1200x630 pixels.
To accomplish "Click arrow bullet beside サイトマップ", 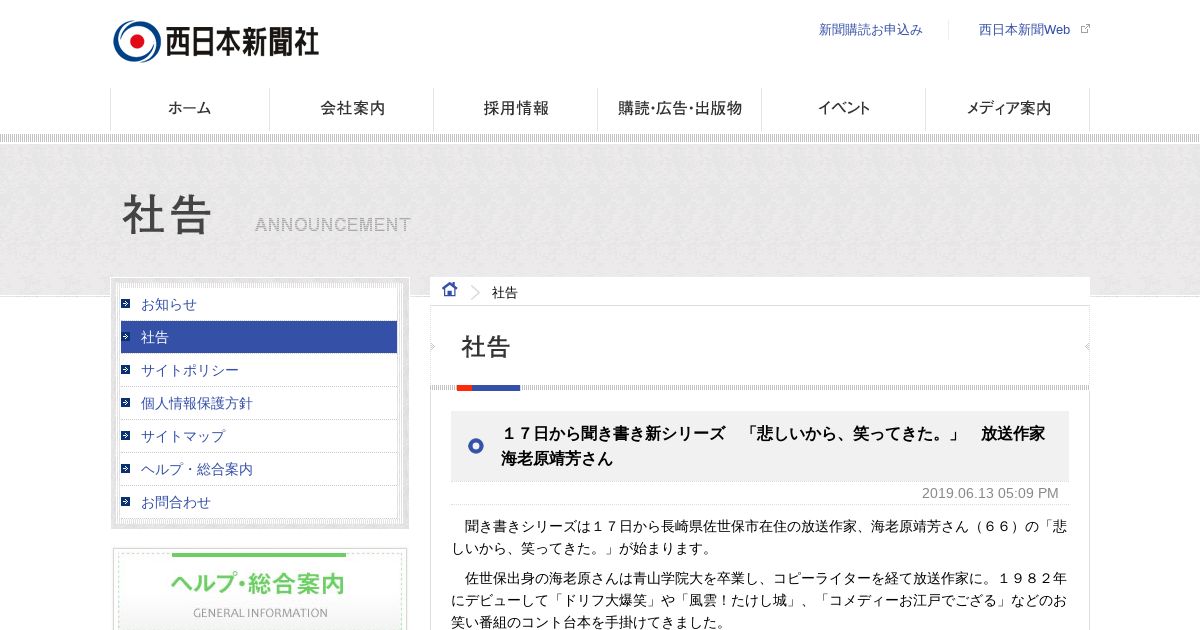I will (126, 436).
